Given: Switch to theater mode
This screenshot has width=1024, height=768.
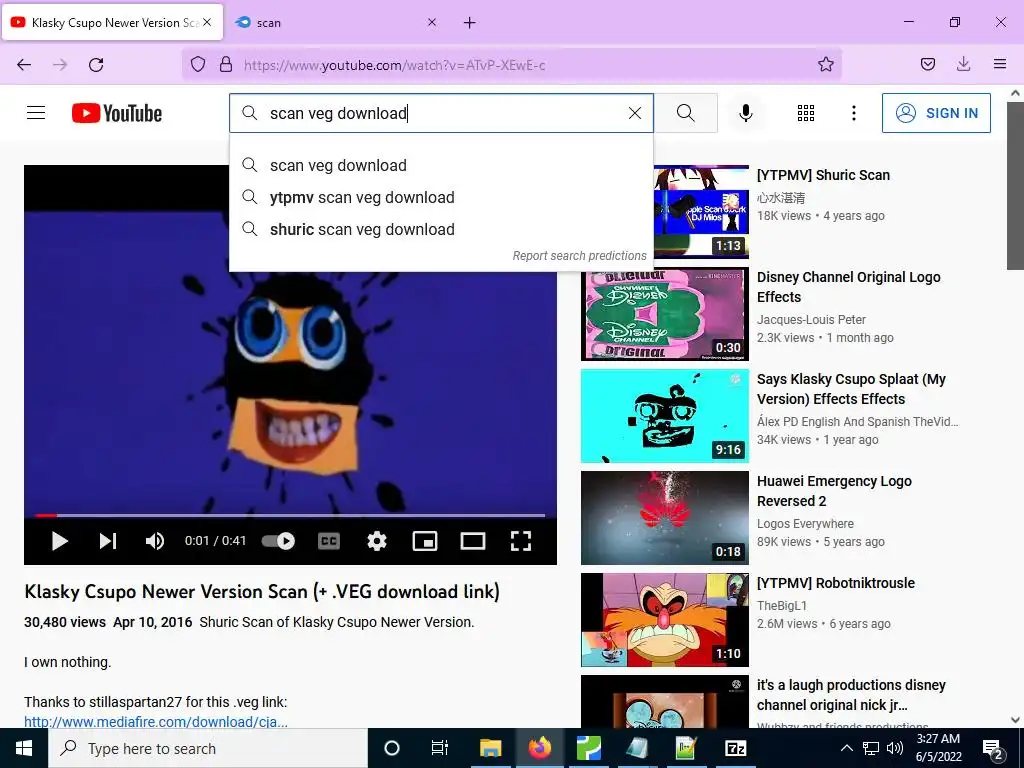Looking at the screenshot, I should pyautogui.click(x=473, y=541).
